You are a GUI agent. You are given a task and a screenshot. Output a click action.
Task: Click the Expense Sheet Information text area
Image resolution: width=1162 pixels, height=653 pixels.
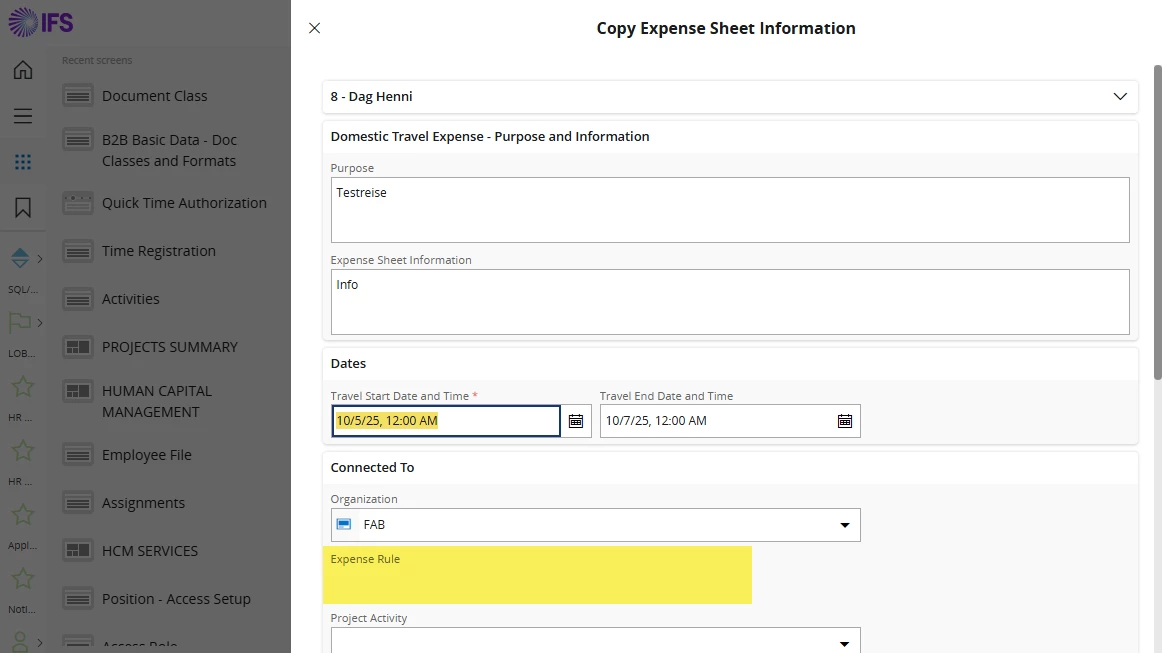pos(730,301)
